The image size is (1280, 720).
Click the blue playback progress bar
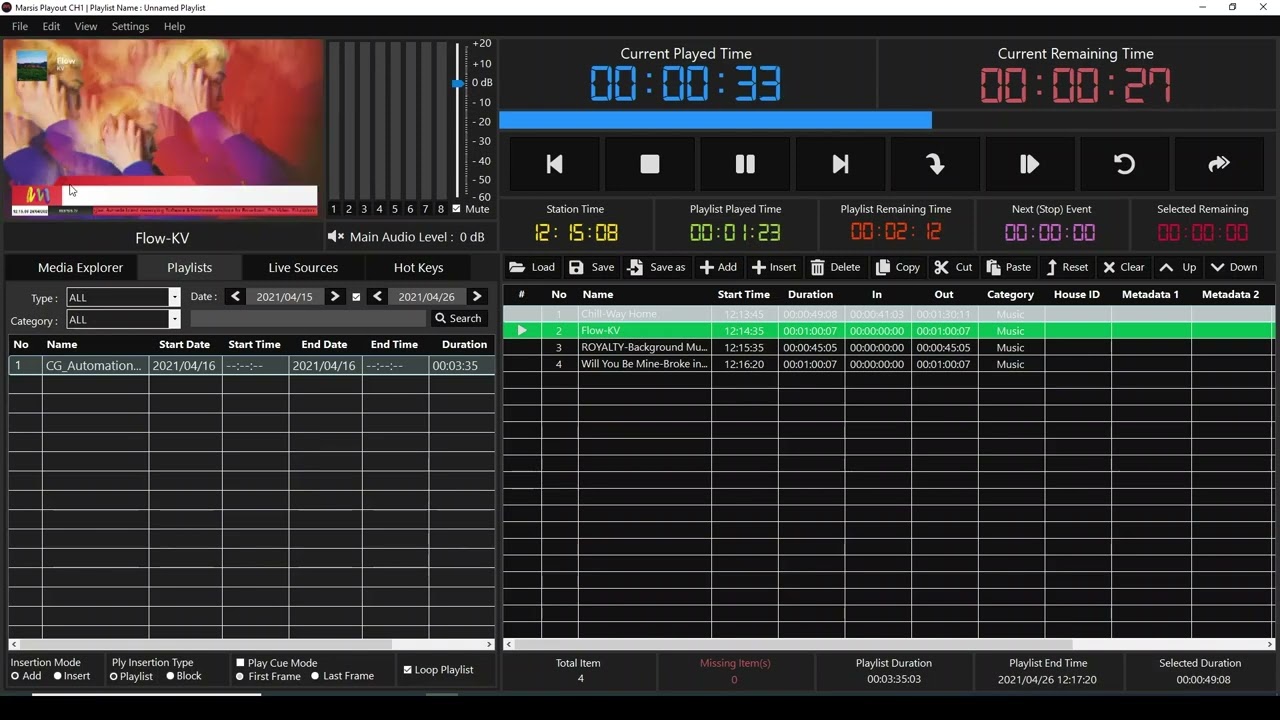(x=715, y=120)
